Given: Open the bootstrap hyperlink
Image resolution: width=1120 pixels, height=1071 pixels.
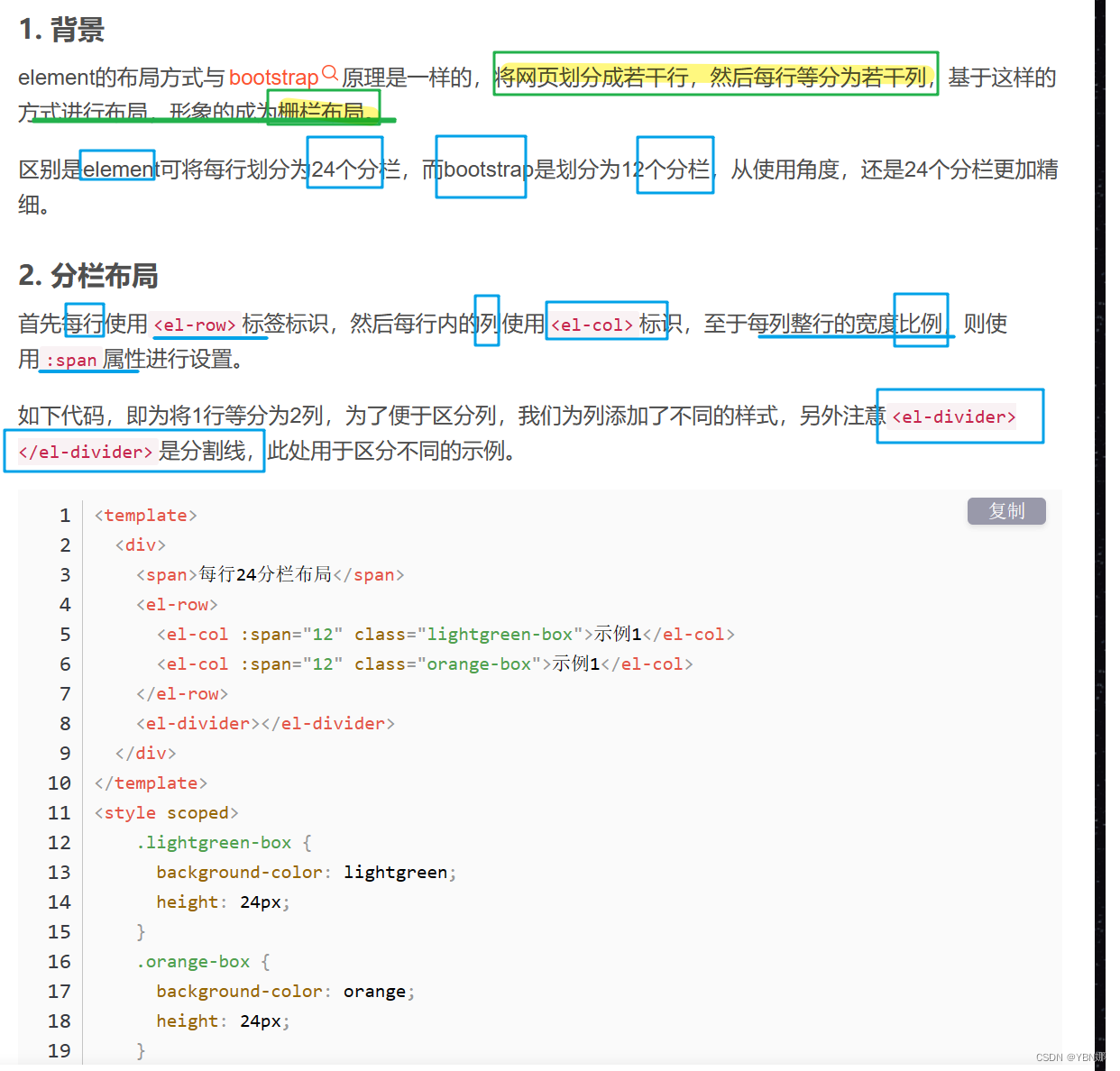Looking at the screenshot, I should (273, 78).
